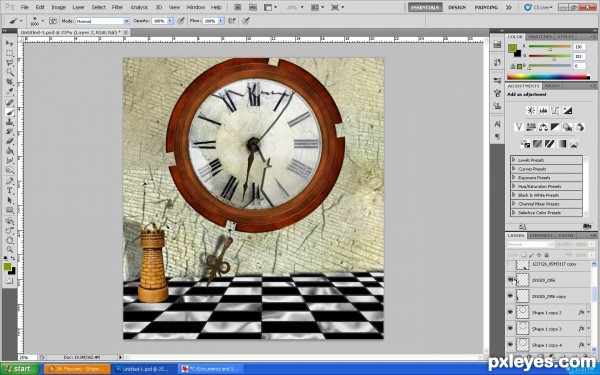Select the Horizontal Type tool

9,191
